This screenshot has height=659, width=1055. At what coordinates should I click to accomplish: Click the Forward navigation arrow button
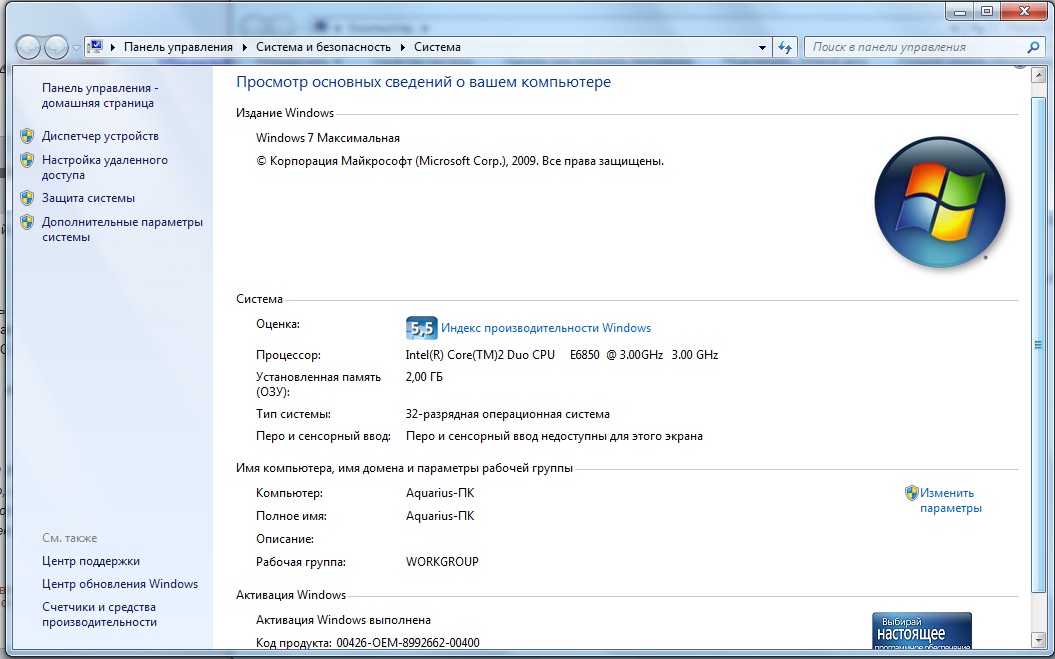[57, 47]
